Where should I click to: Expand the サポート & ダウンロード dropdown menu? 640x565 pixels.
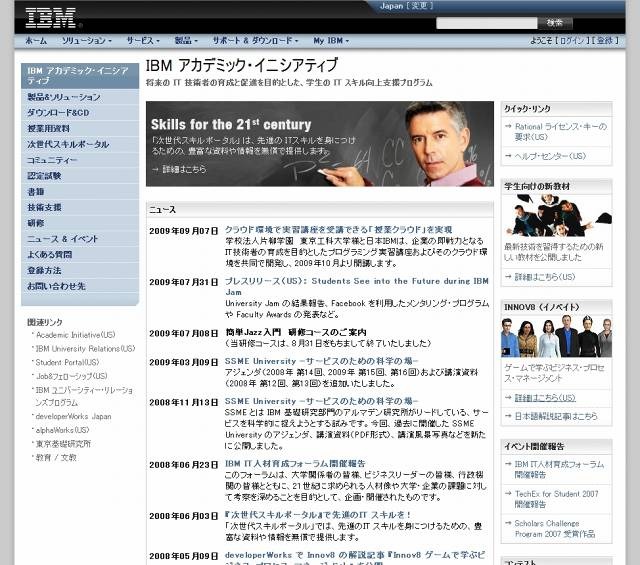click(x=256, y=41)
